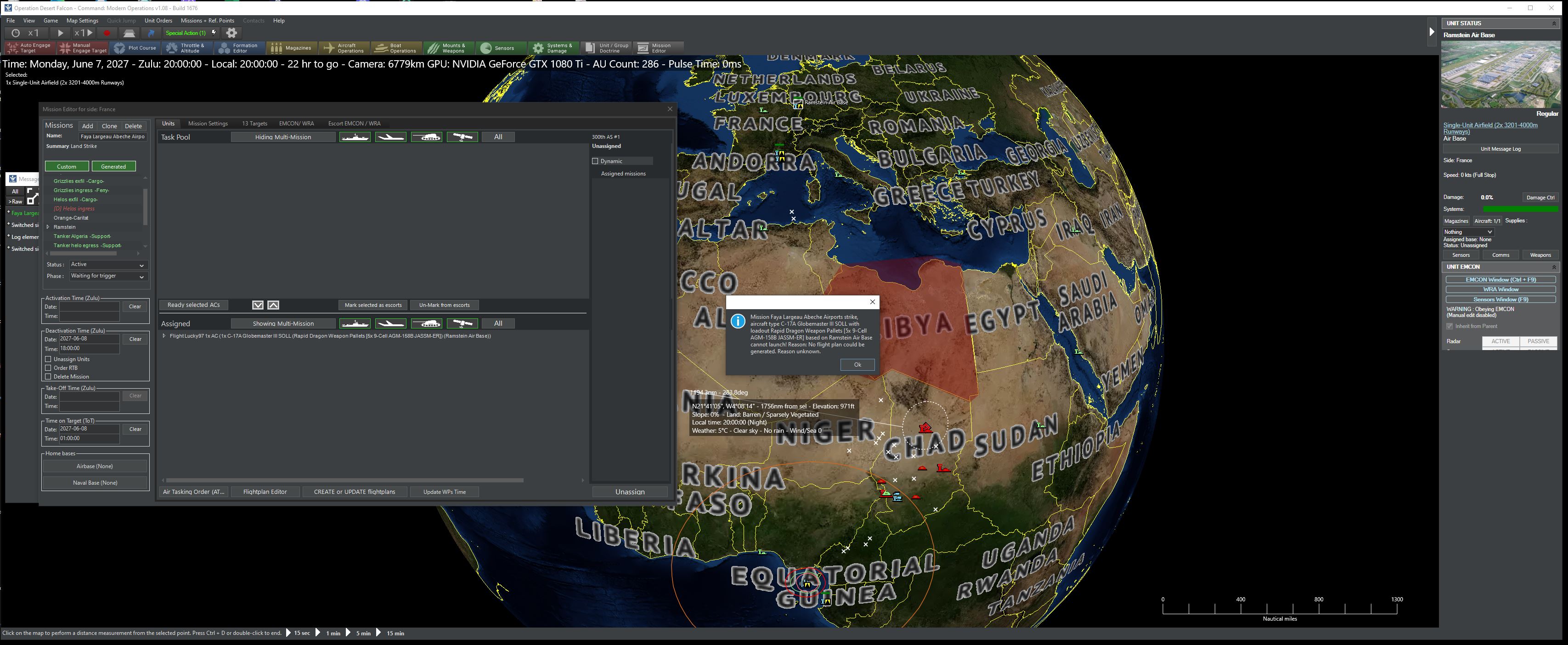1568x645 pixels.
Task: Toggle aircraft filter in Assigned row
Action: pos(391,323)
